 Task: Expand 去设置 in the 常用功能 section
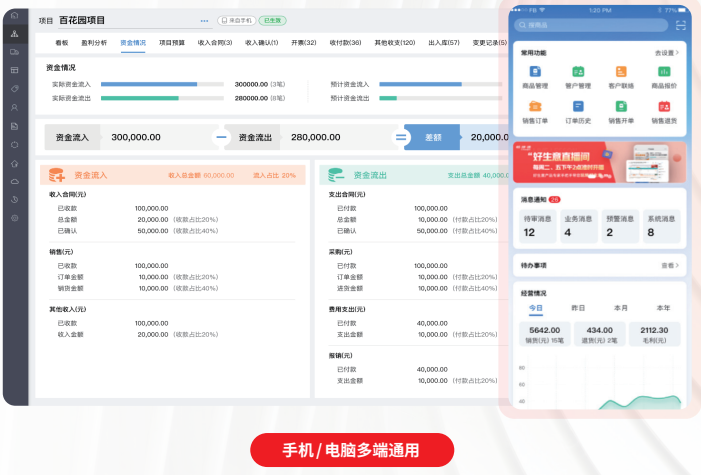[666, 52]
